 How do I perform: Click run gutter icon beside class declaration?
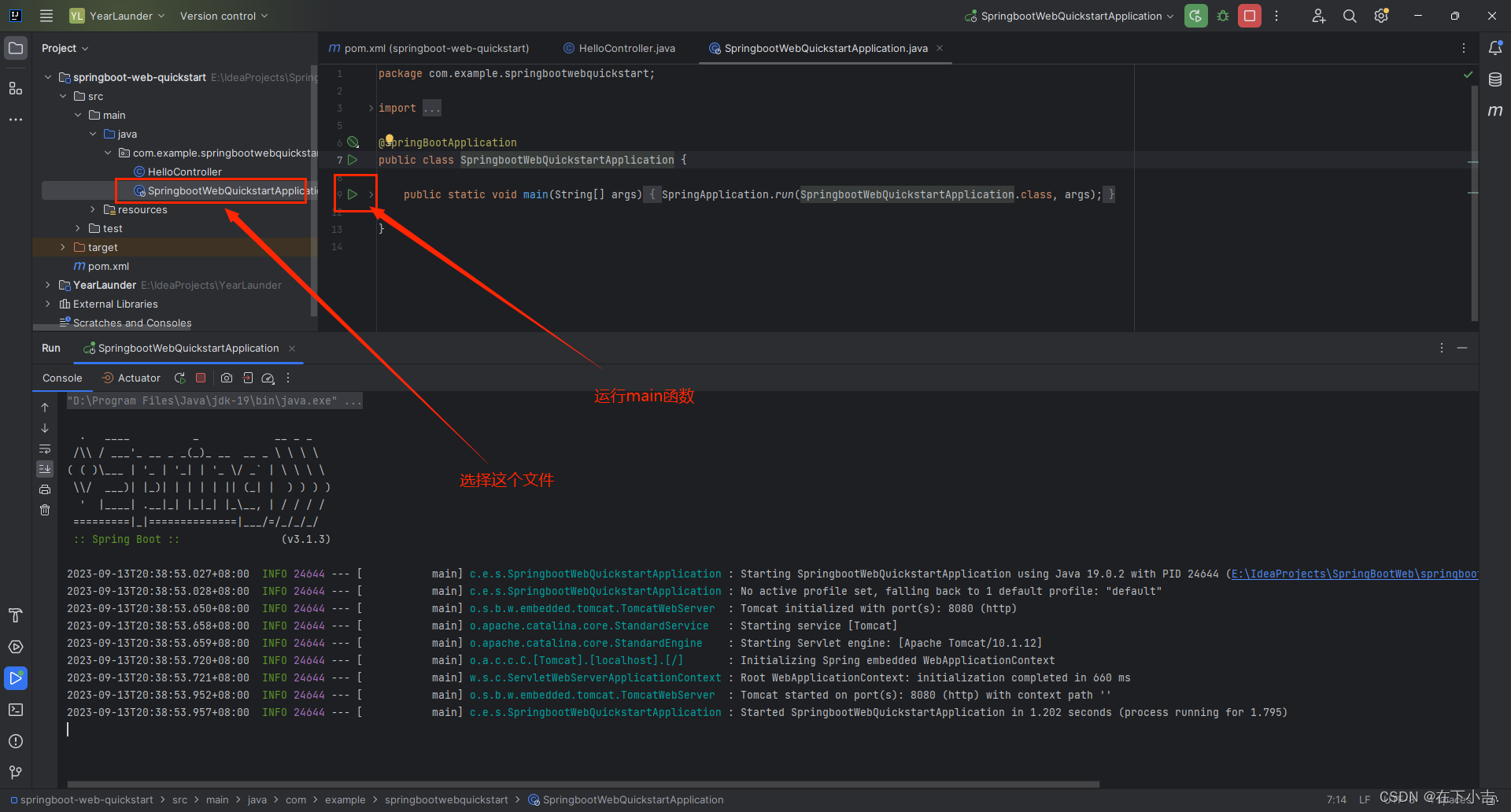(353, 160)
